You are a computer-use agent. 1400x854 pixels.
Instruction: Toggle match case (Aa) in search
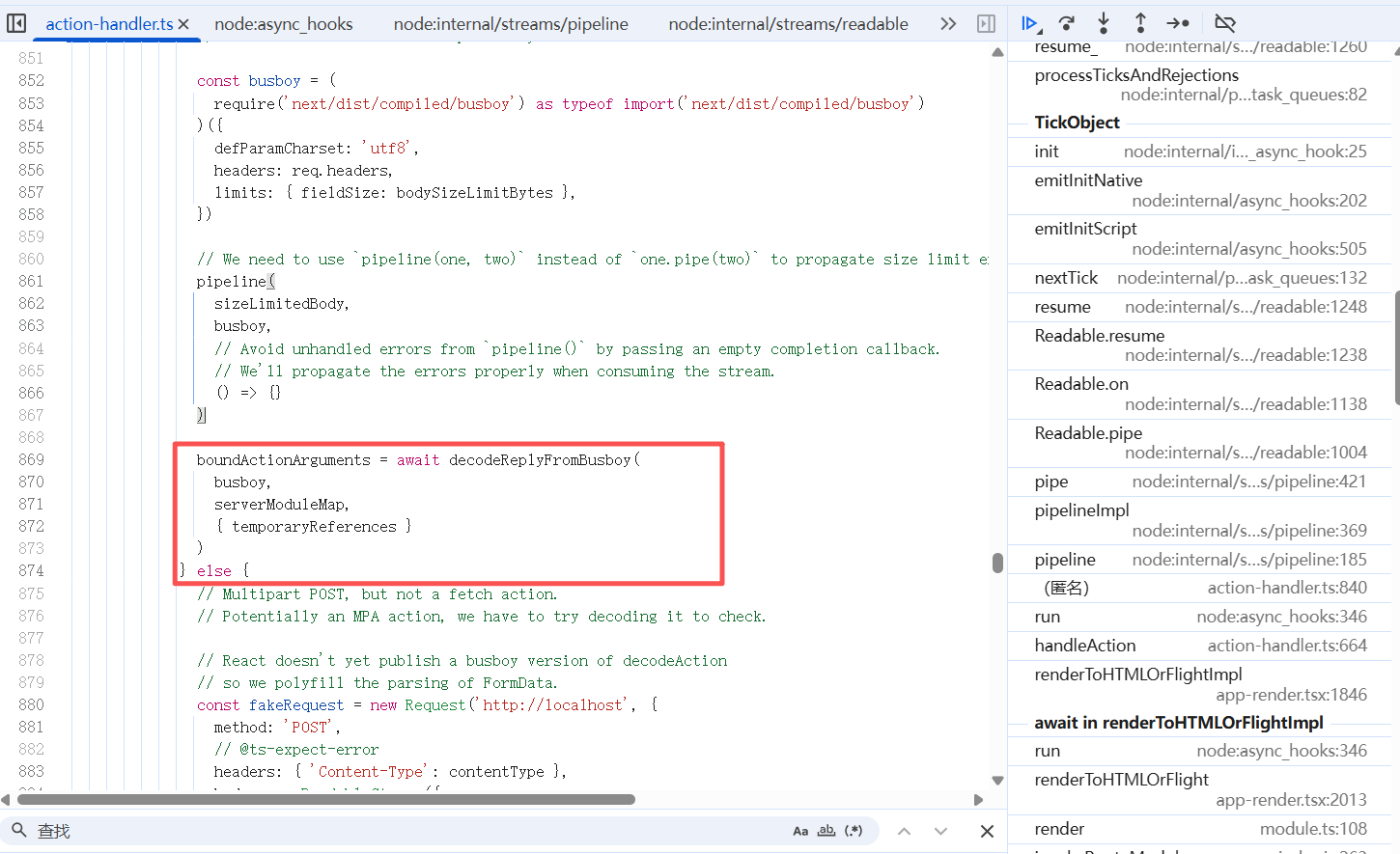pos(800,831)
